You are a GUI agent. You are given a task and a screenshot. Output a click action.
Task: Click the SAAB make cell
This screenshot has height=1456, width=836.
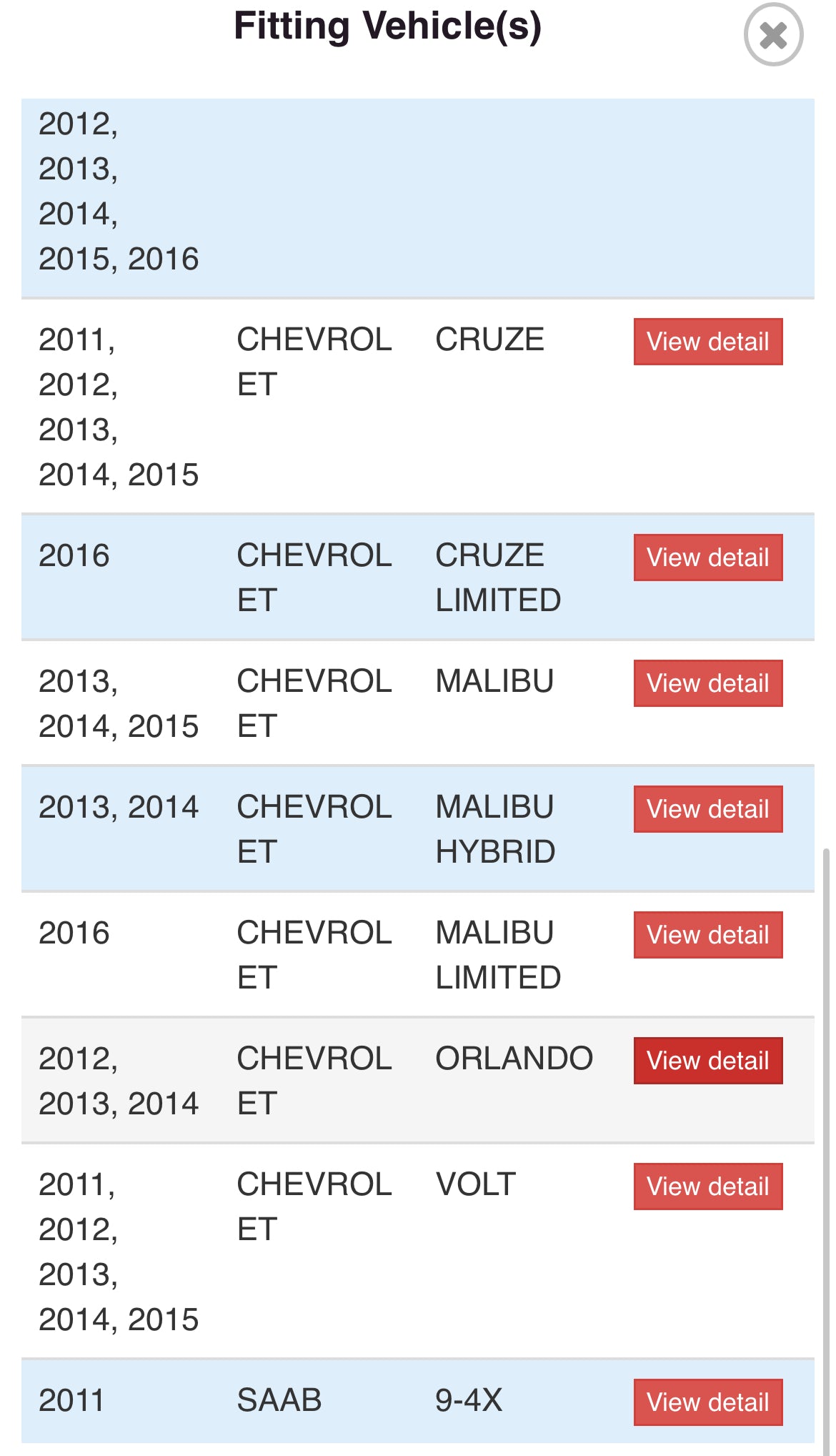[x=279, y=1400]
